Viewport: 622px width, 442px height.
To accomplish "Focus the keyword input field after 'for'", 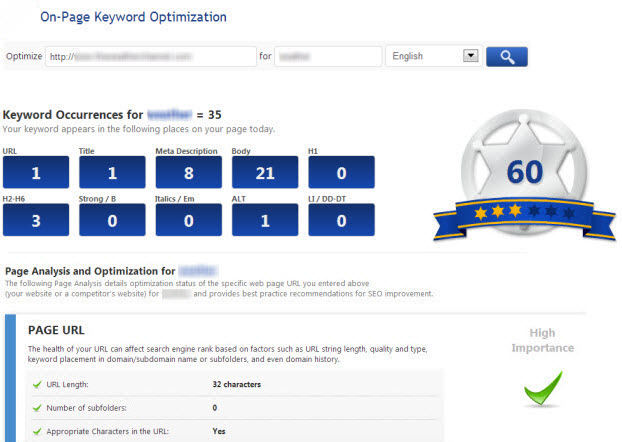I will 326,57.
